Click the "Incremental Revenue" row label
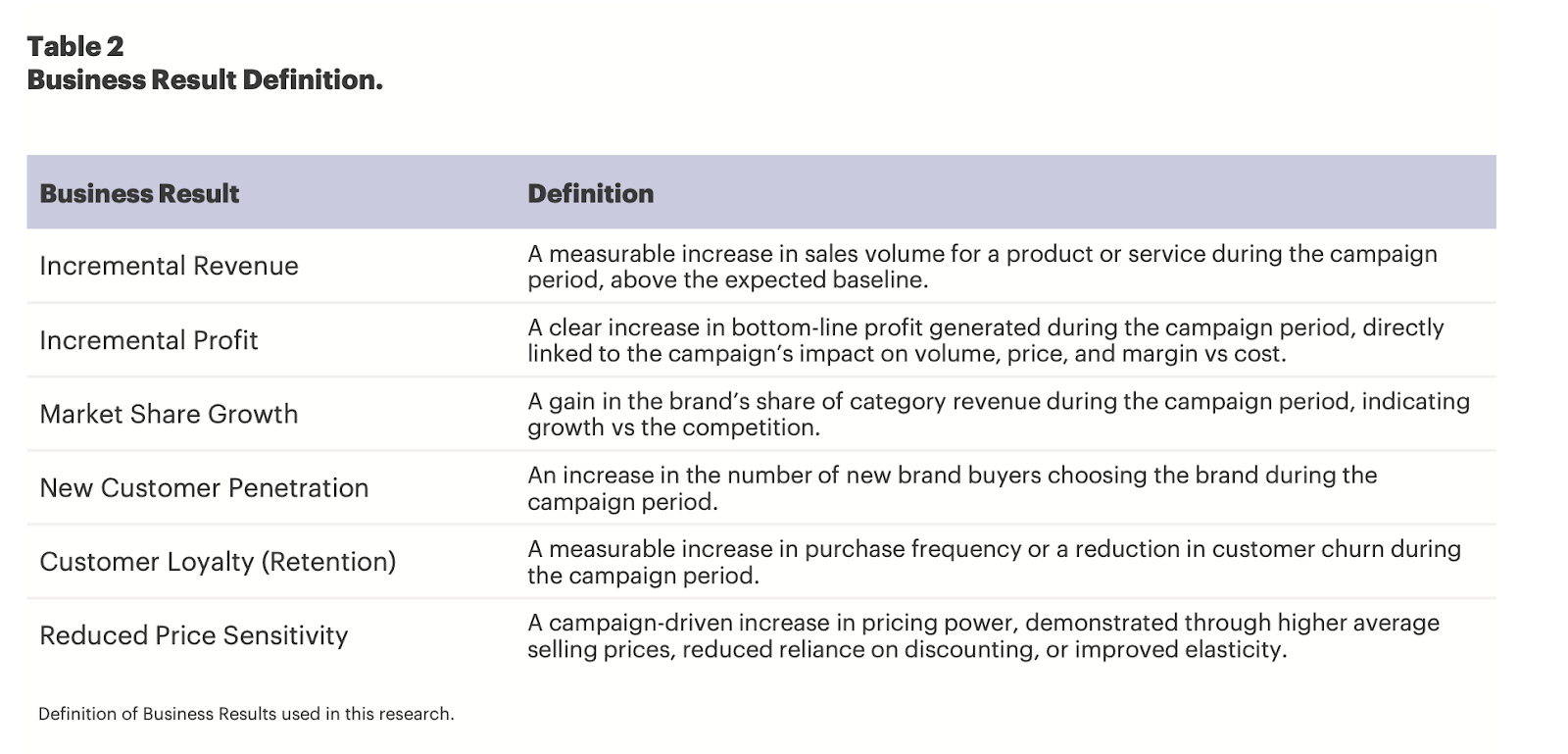The width and height of the screenshot is (1568, 754). pos(169,266)
